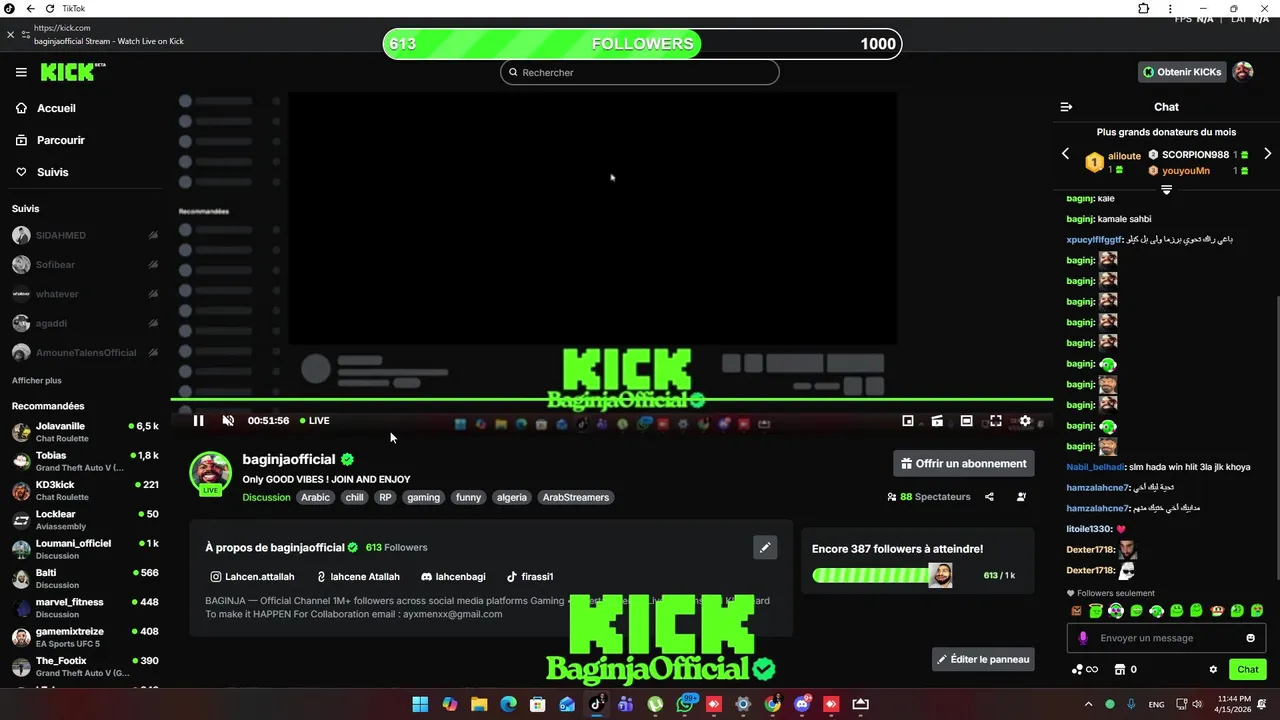
Task: Collapse the chat panel with the arrow icon
Action: 1066,107
